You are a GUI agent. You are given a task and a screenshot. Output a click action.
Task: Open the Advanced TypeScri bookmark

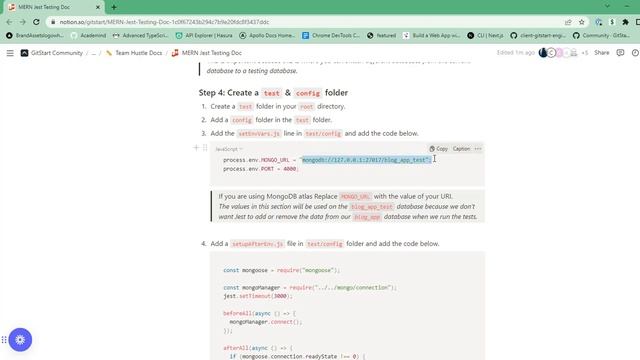[x=140, y=36]
